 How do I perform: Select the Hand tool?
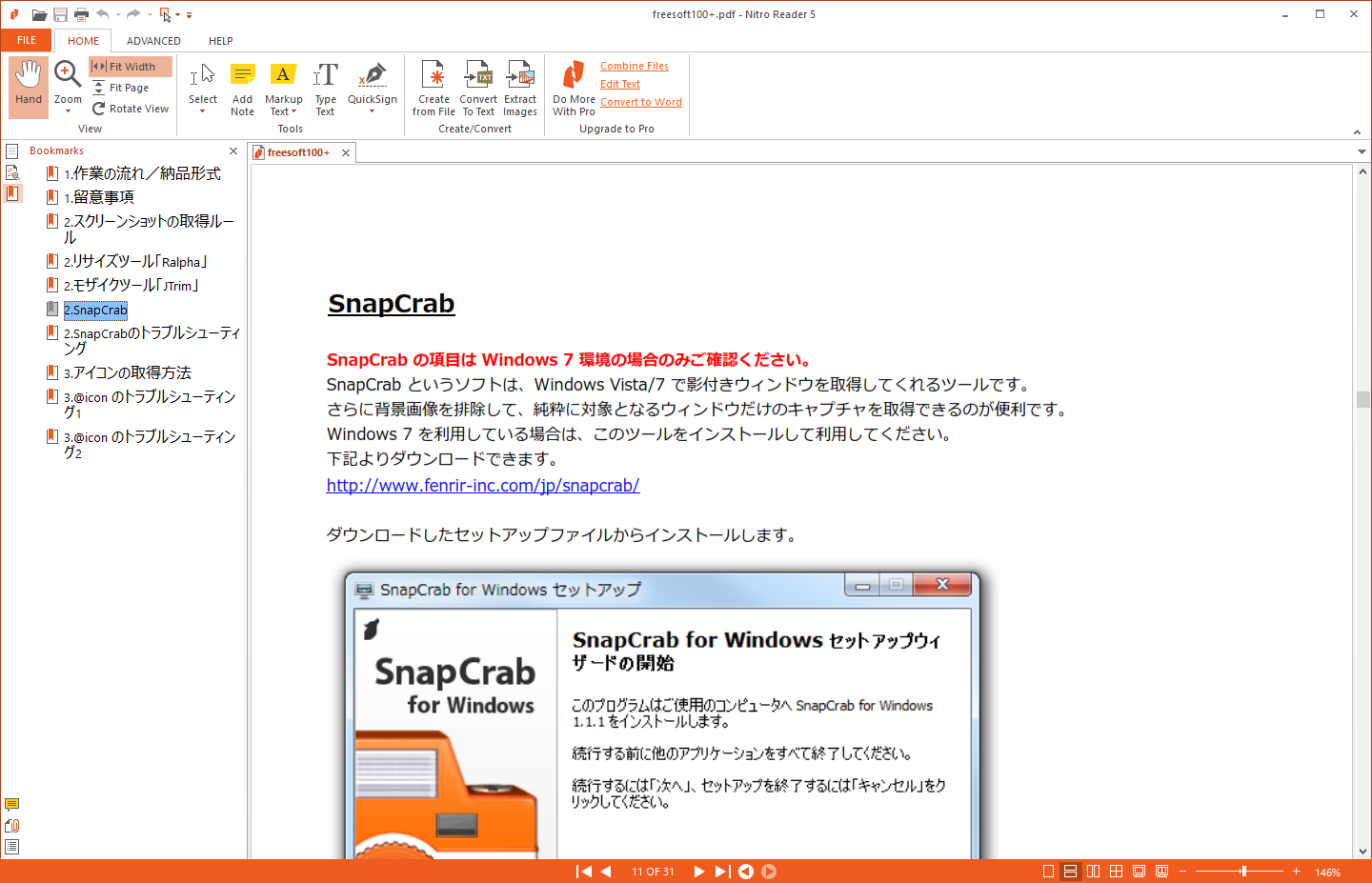click(x=29, y=87)
